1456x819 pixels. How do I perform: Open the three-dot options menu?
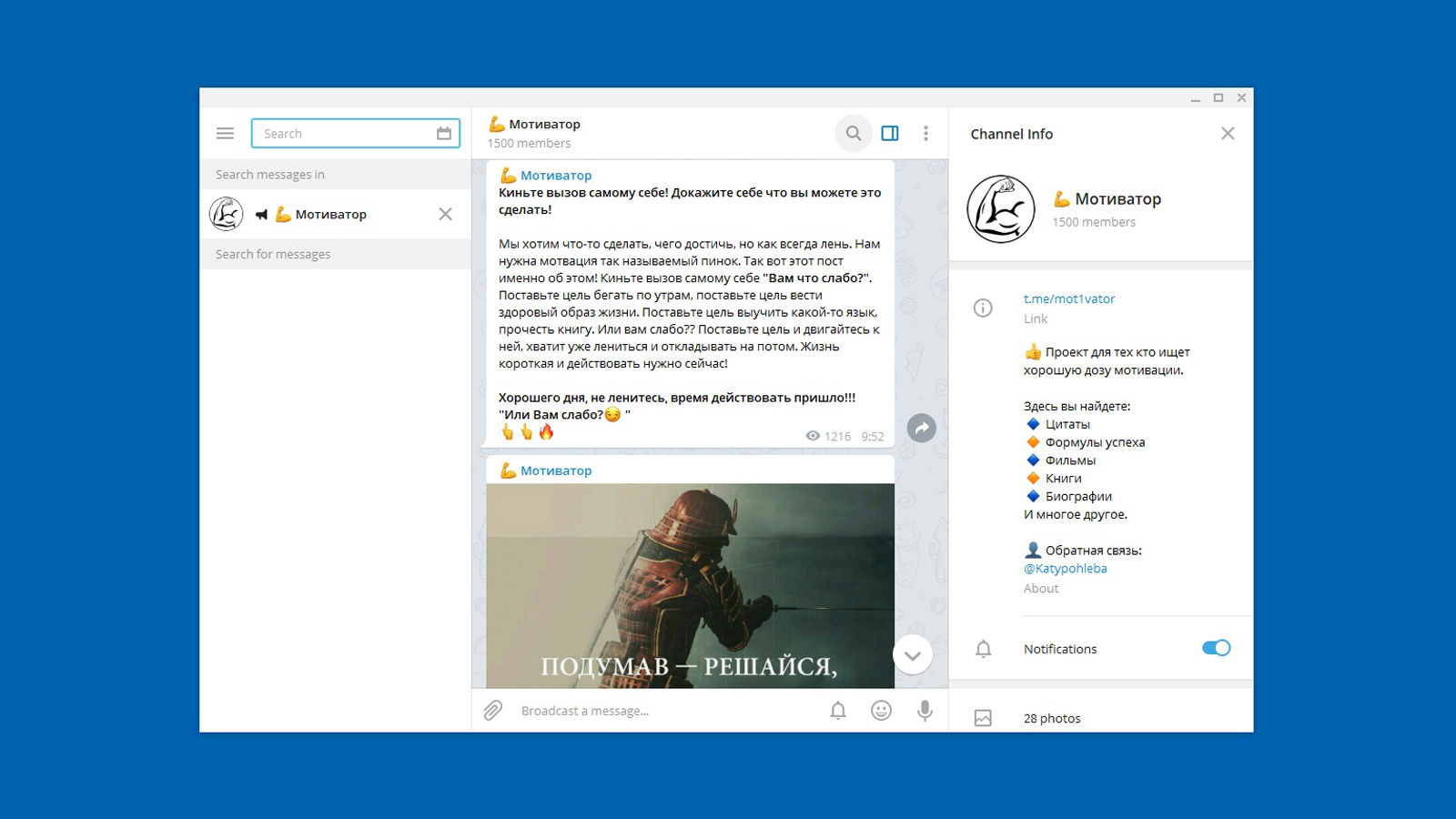point(925,133)
